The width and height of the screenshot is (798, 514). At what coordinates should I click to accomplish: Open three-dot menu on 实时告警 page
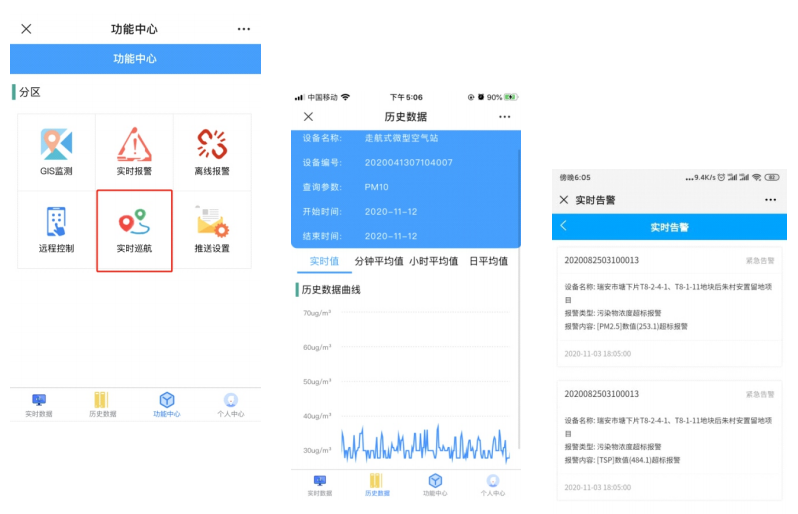[x=770, y=200]
